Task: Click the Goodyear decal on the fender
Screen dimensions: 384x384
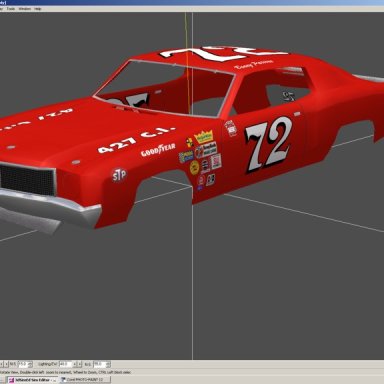Action: (x=158, y=150)
